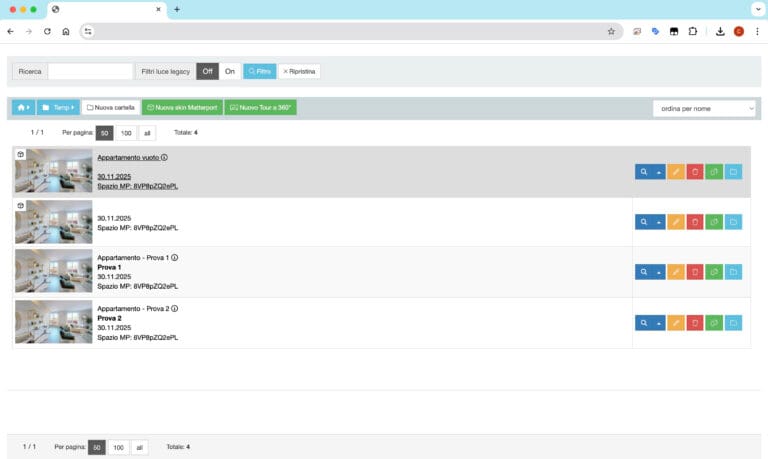Switch Filtri luce legacy to On
The height and width of the screenshot is (459, 768).
pyautogui.click(x=230, y=72)
